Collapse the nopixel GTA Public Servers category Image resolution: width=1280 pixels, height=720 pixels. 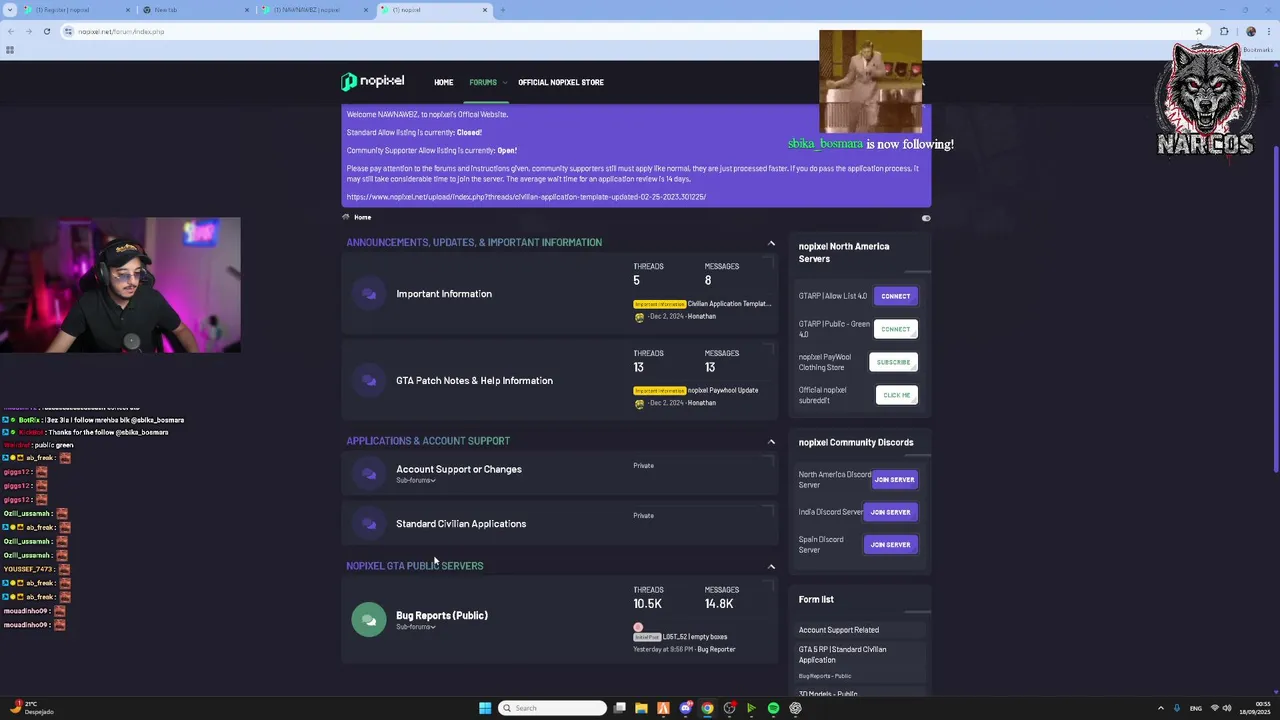[771, 566]
